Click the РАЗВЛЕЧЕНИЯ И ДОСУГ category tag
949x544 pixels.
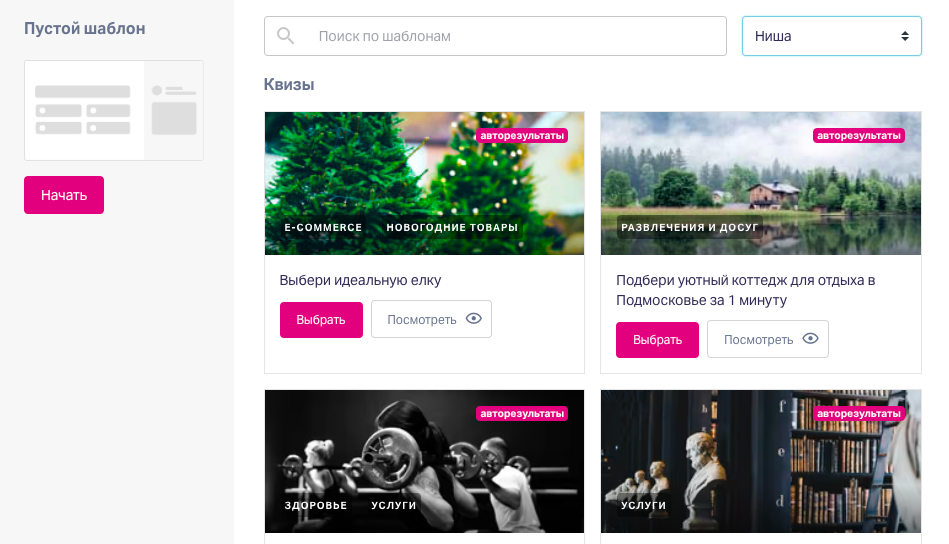[689, 228]
